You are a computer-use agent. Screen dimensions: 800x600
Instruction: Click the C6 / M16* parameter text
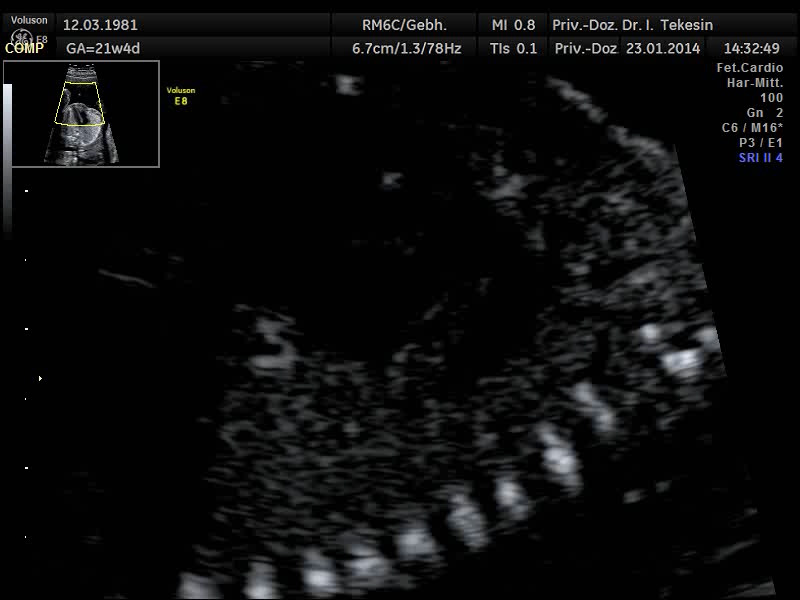coord(752,128)
